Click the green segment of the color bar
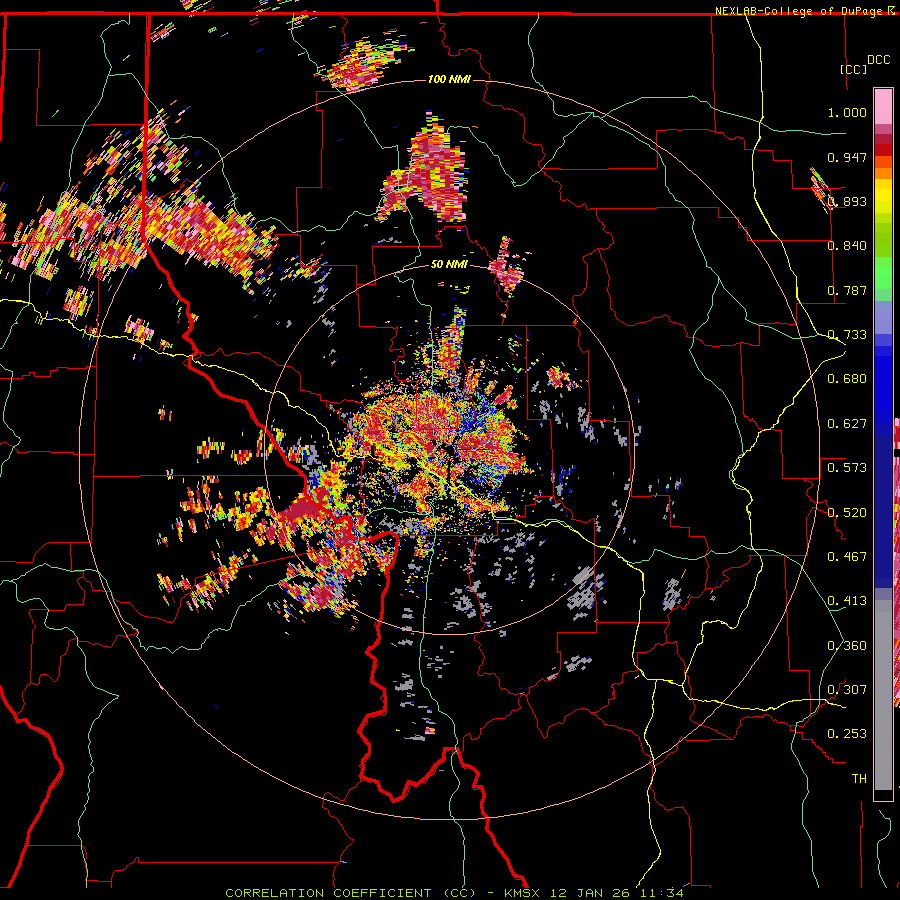 click(883, 273)
